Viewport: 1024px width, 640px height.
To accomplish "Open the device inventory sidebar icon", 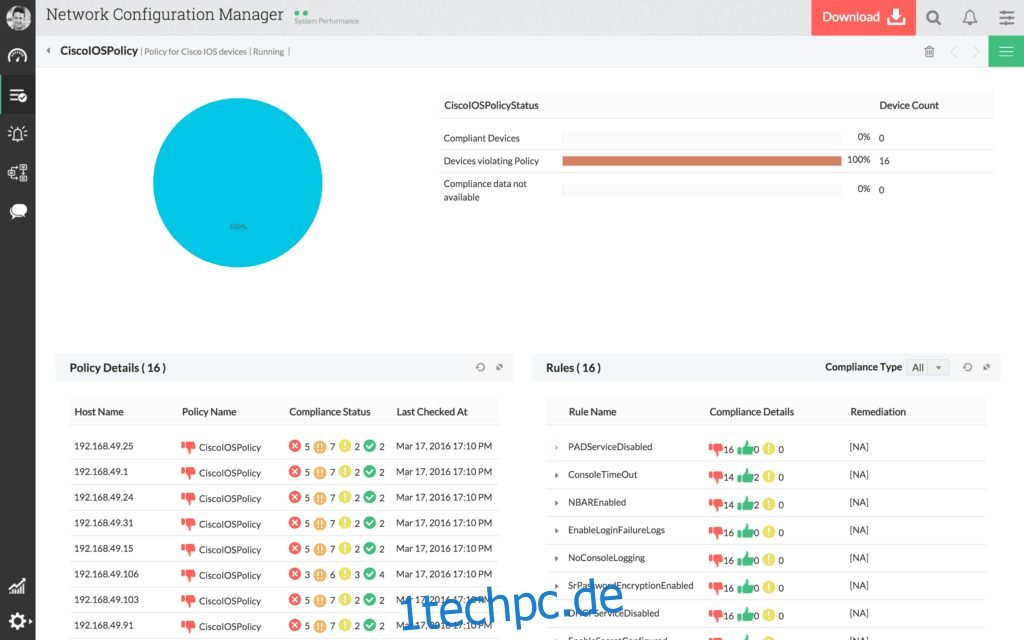I will click(18, 172).
